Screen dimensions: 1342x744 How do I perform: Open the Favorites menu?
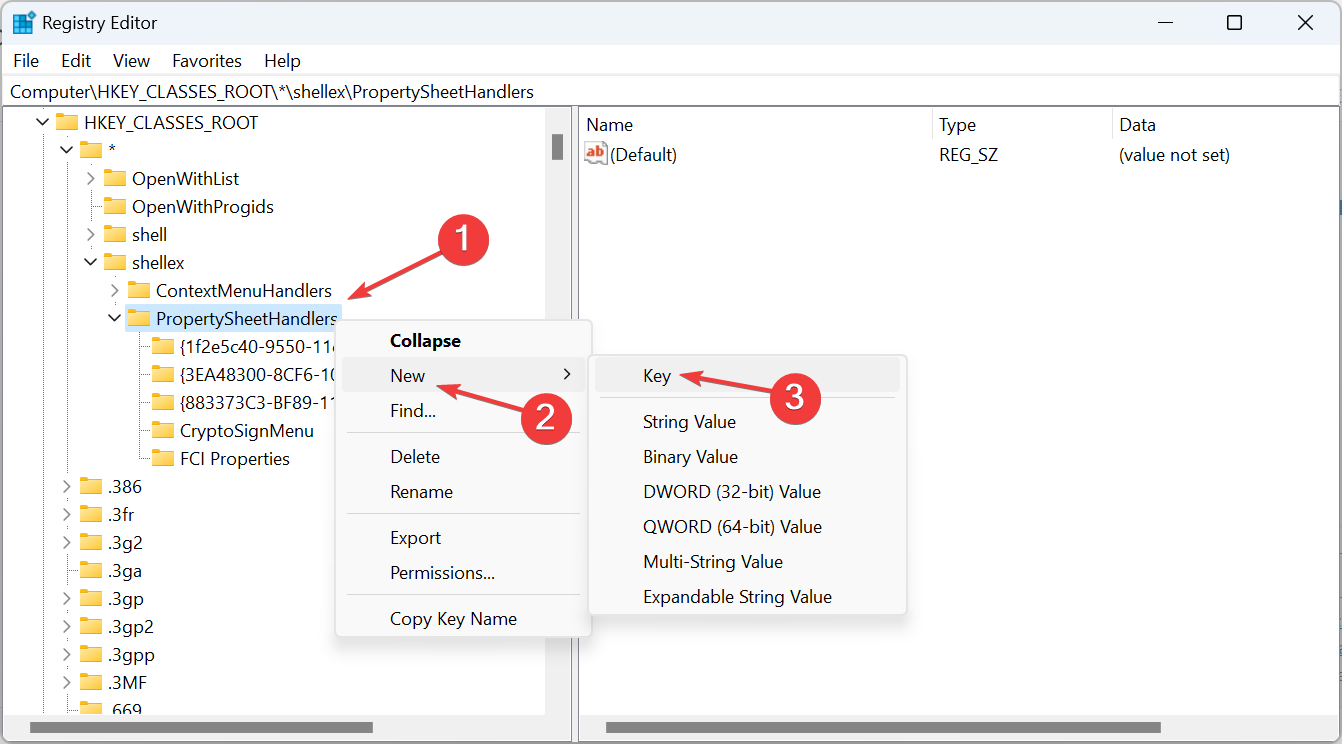[207, 61]
